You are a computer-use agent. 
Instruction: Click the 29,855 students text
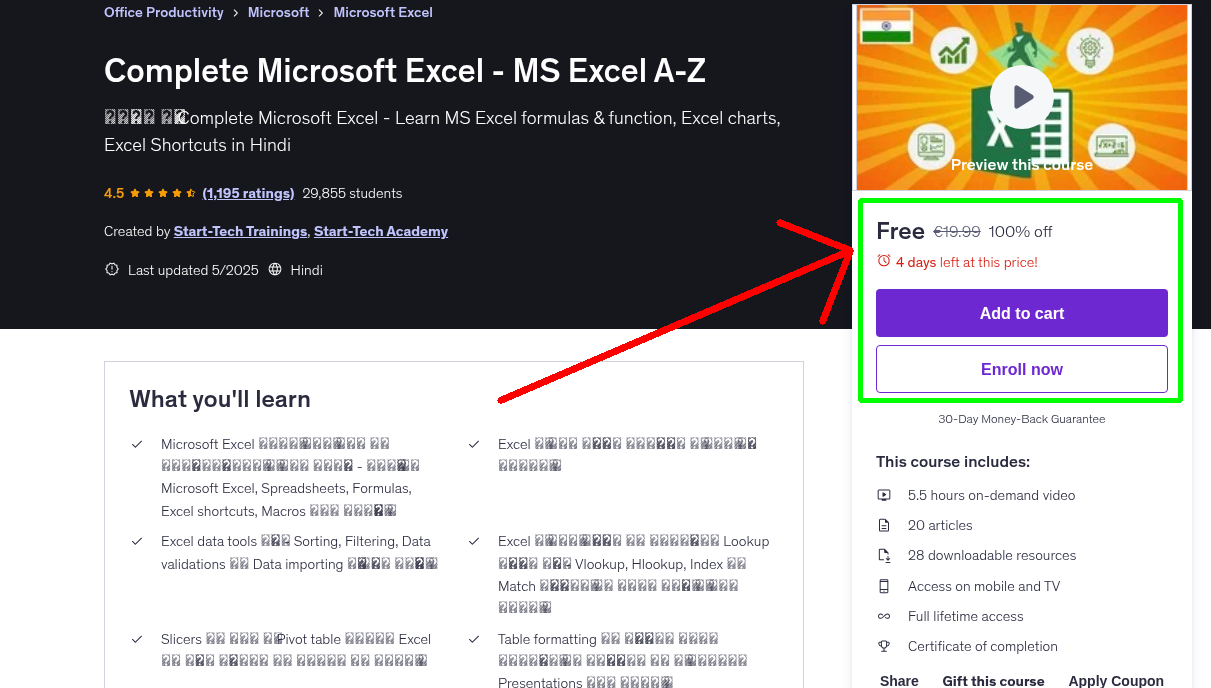click(352, 193)
